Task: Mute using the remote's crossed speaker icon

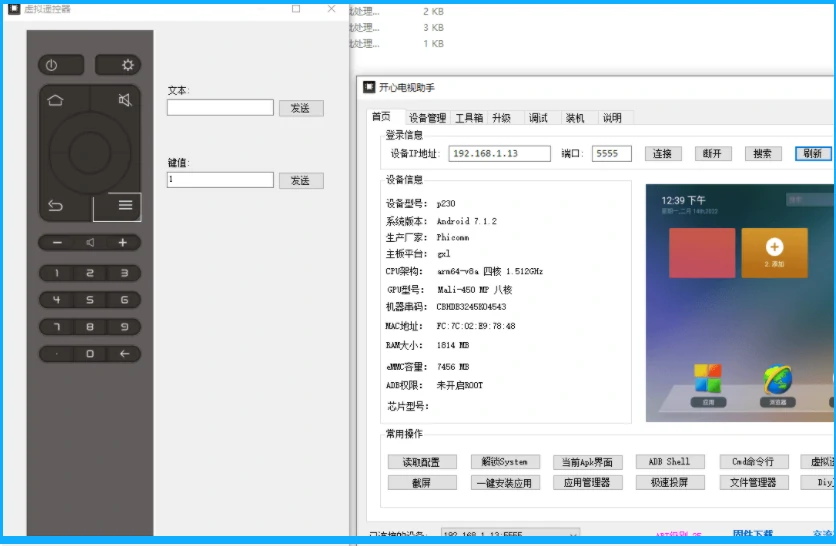Action: (x=124, y=99)
